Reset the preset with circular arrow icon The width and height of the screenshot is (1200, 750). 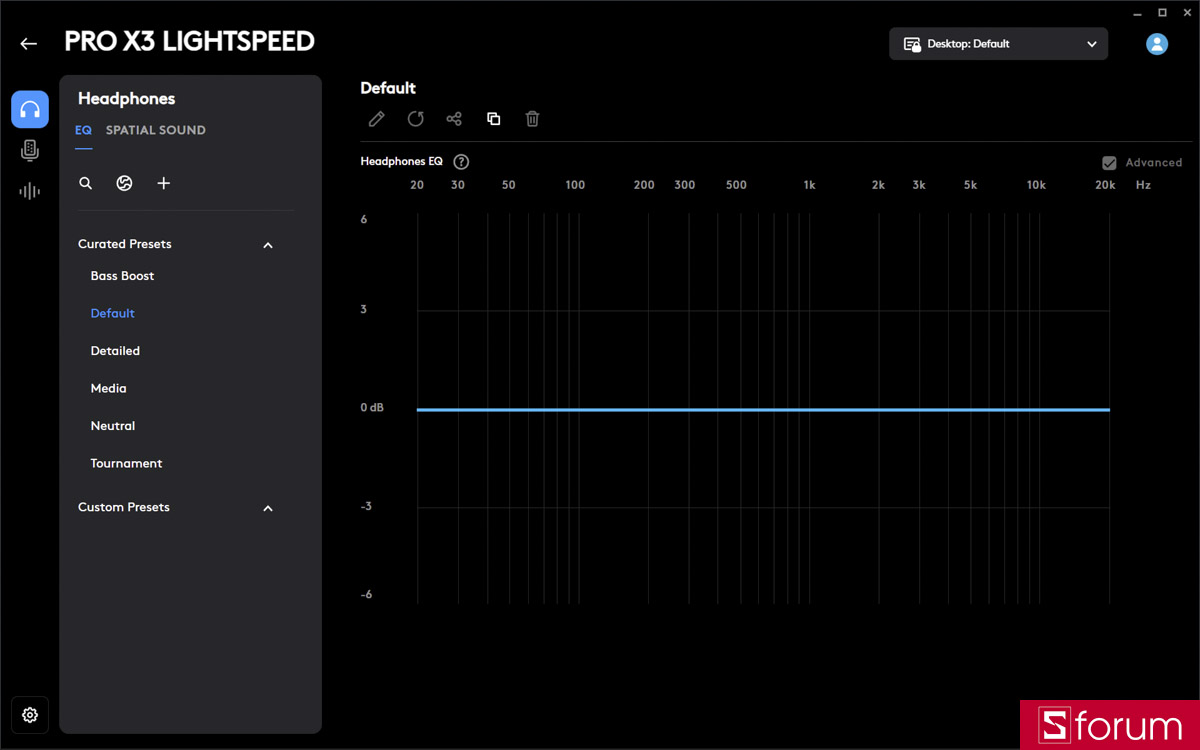tap(416, 119)
